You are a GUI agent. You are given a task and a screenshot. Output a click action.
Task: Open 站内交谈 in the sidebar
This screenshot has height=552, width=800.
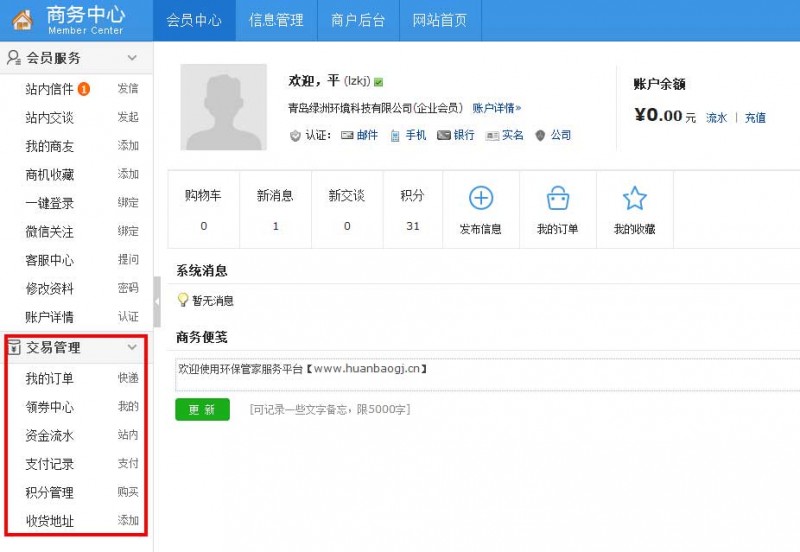tap(49, 118)
